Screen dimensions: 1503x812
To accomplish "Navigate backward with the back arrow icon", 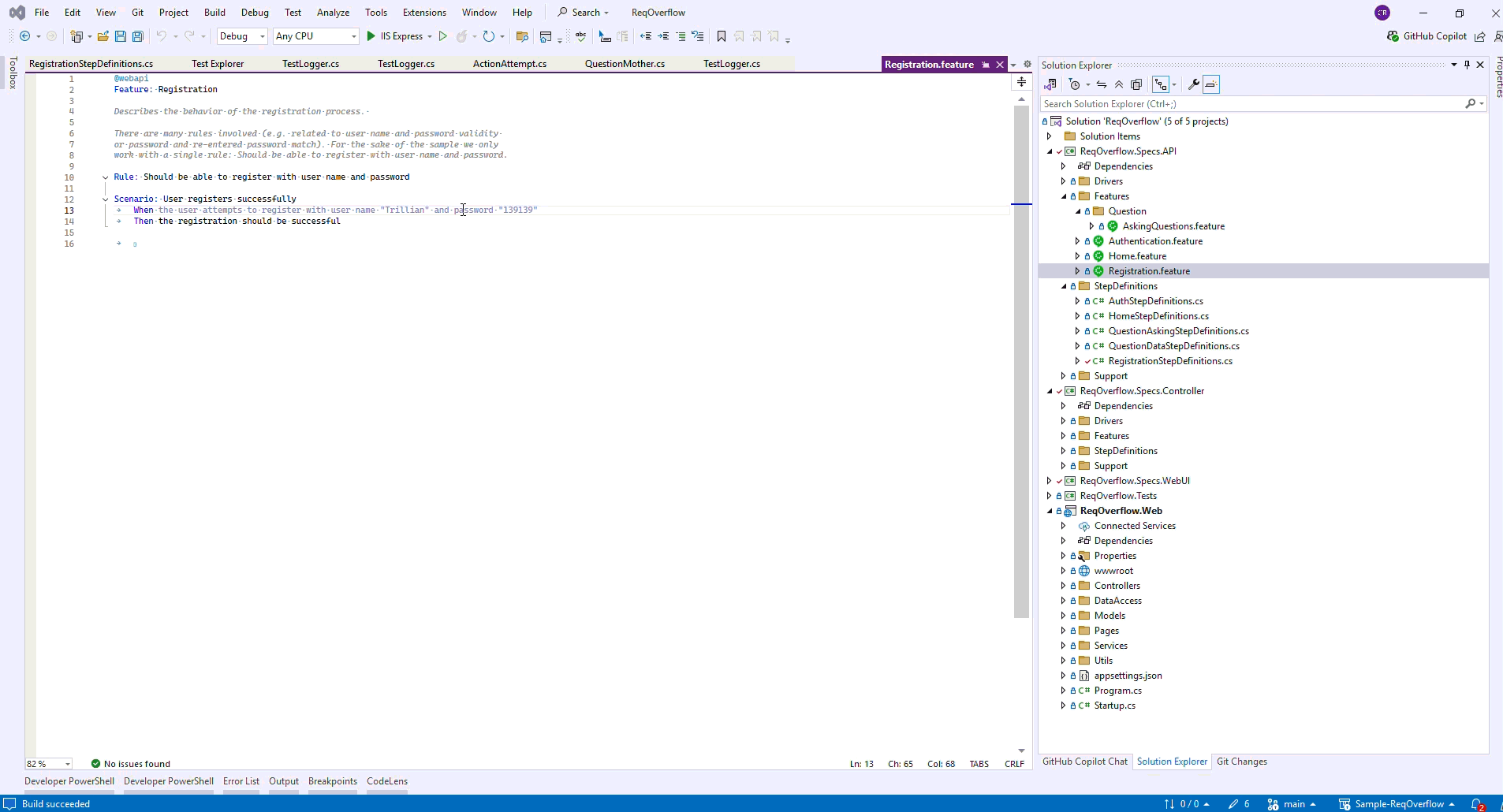I will tap(24, 36).
